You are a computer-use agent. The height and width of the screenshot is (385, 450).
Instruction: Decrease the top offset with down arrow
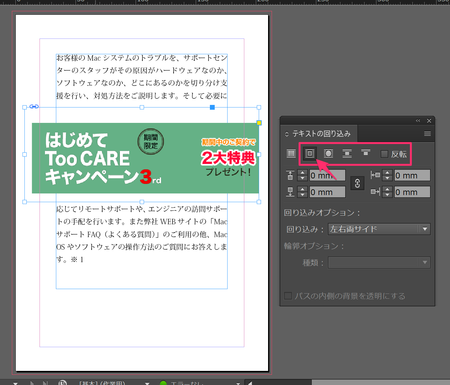pyautogui.click(x=302, y=178)
